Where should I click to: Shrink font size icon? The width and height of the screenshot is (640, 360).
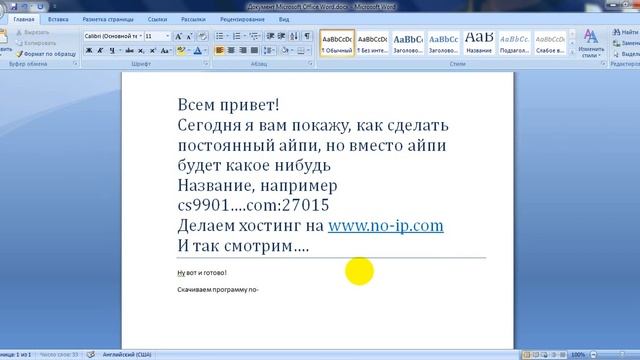coord(189,36)
